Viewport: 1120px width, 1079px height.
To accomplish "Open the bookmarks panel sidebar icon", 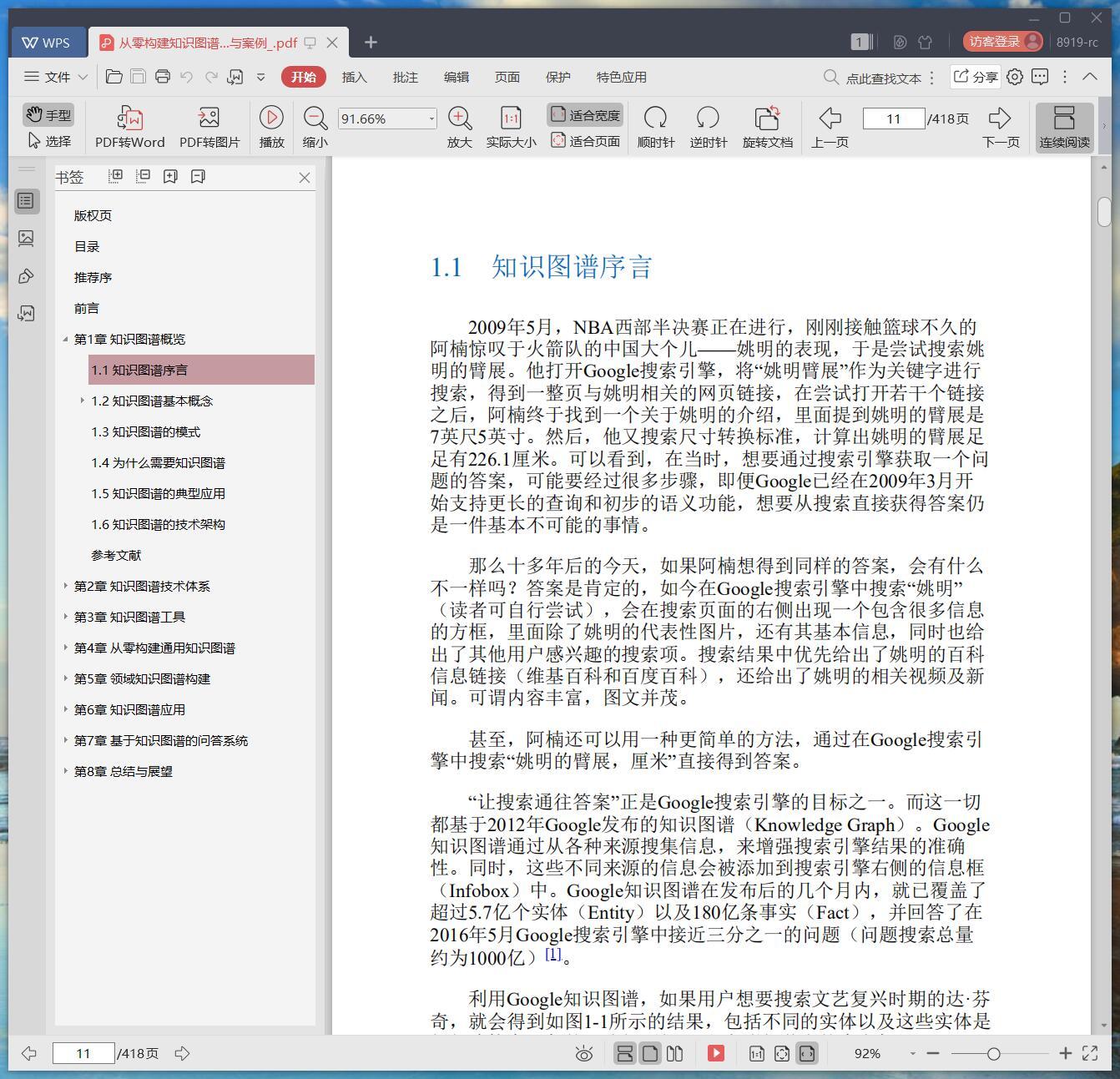I will (26, 200).
